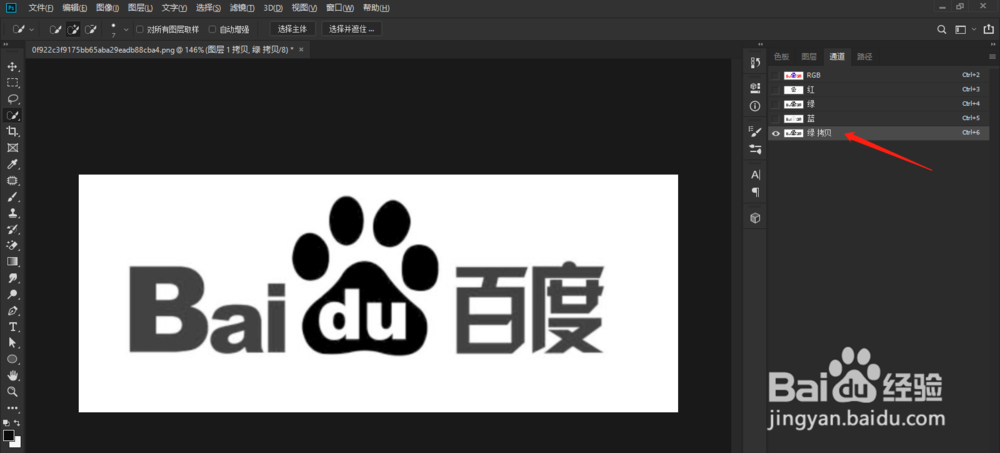Choose Subtract from Selection mode
Screen dimensions: 1000x453
(x=91, y=29)
